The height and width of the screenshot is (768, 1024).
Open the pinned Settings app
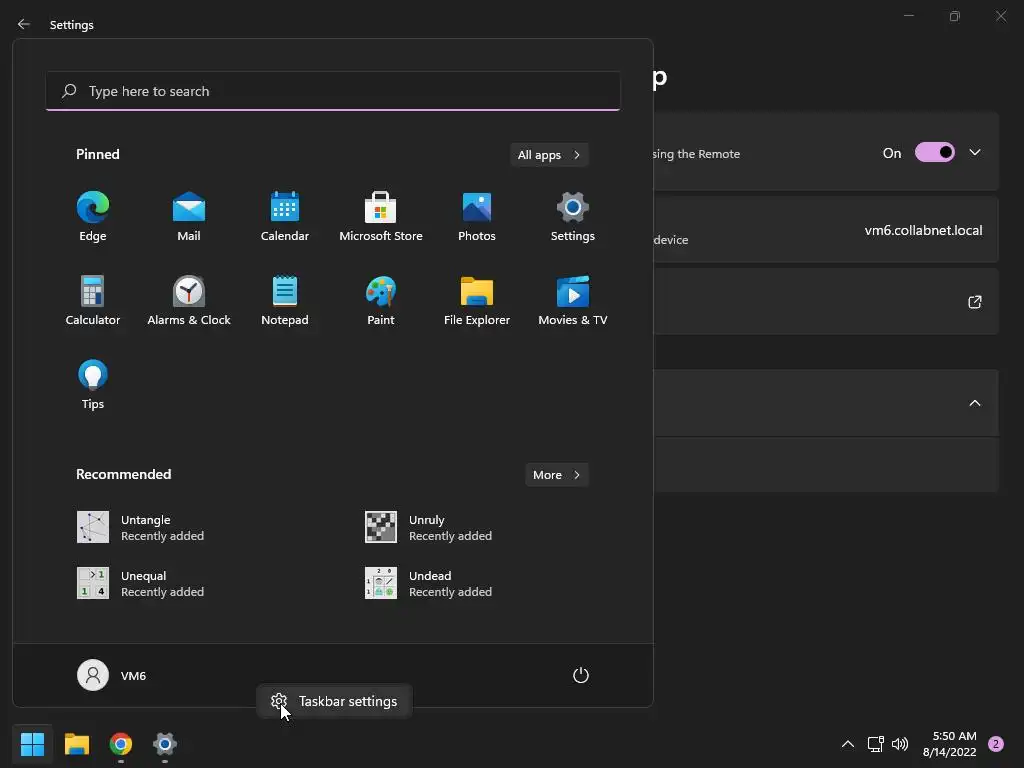click(x=573, y=217)
